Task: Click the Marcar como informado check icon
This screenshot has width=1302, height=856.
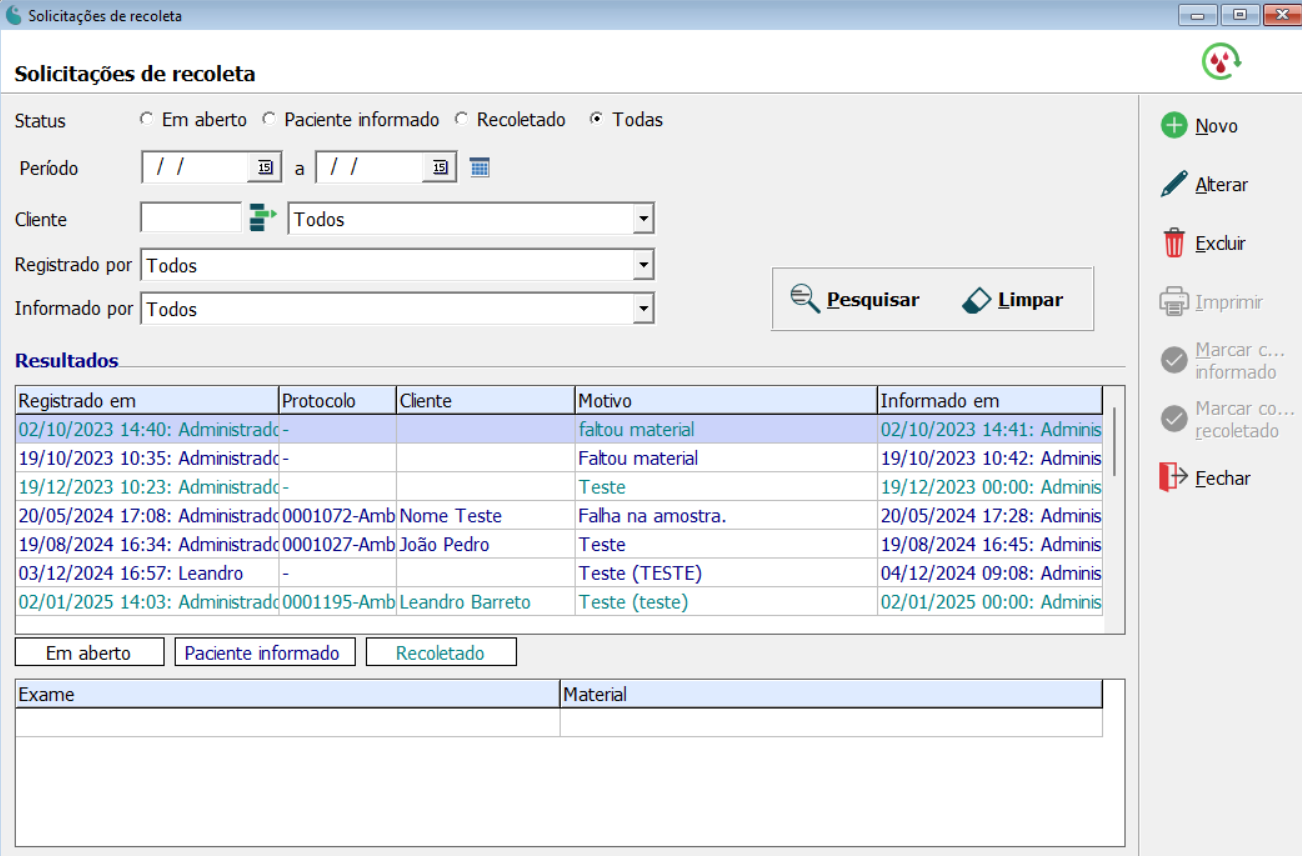Action: [x=1174, y=361]
